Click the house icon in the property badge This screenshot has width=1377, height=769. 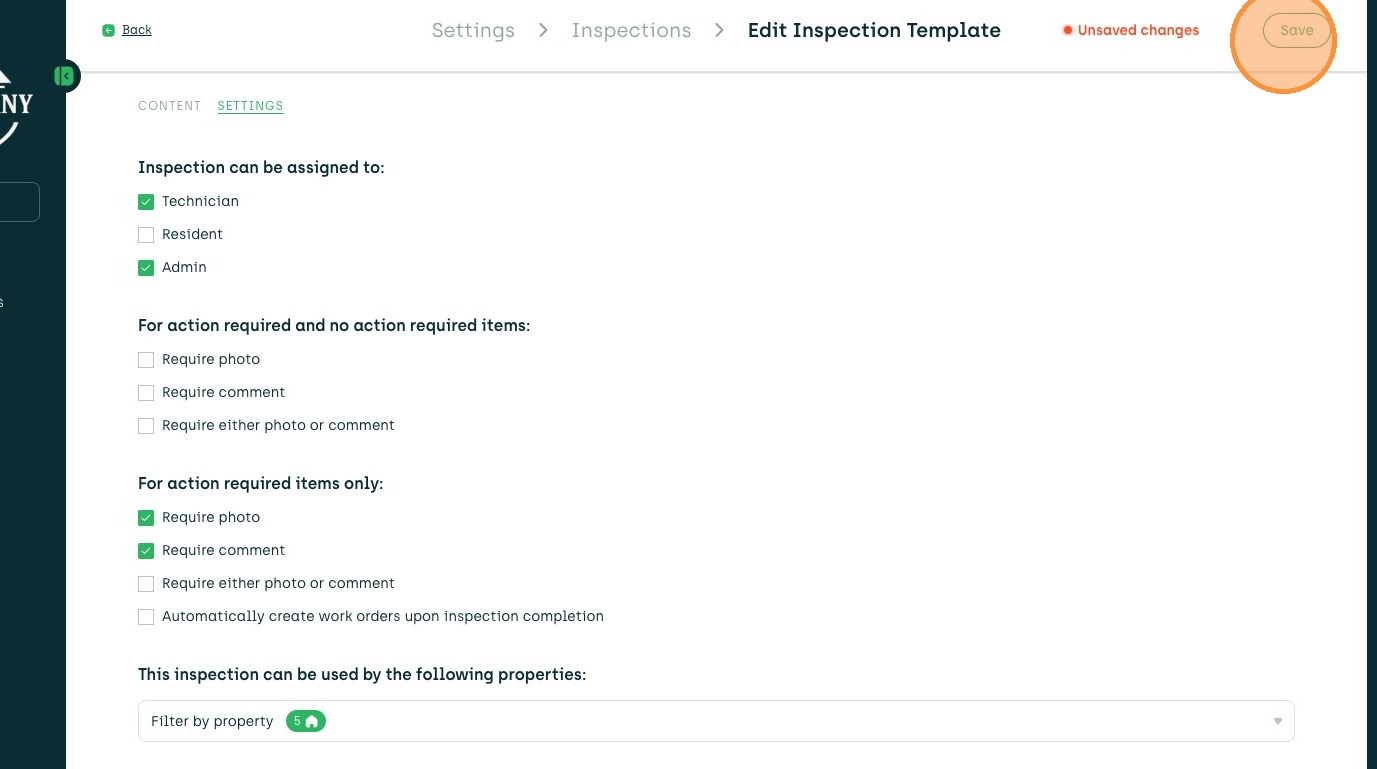312,721
